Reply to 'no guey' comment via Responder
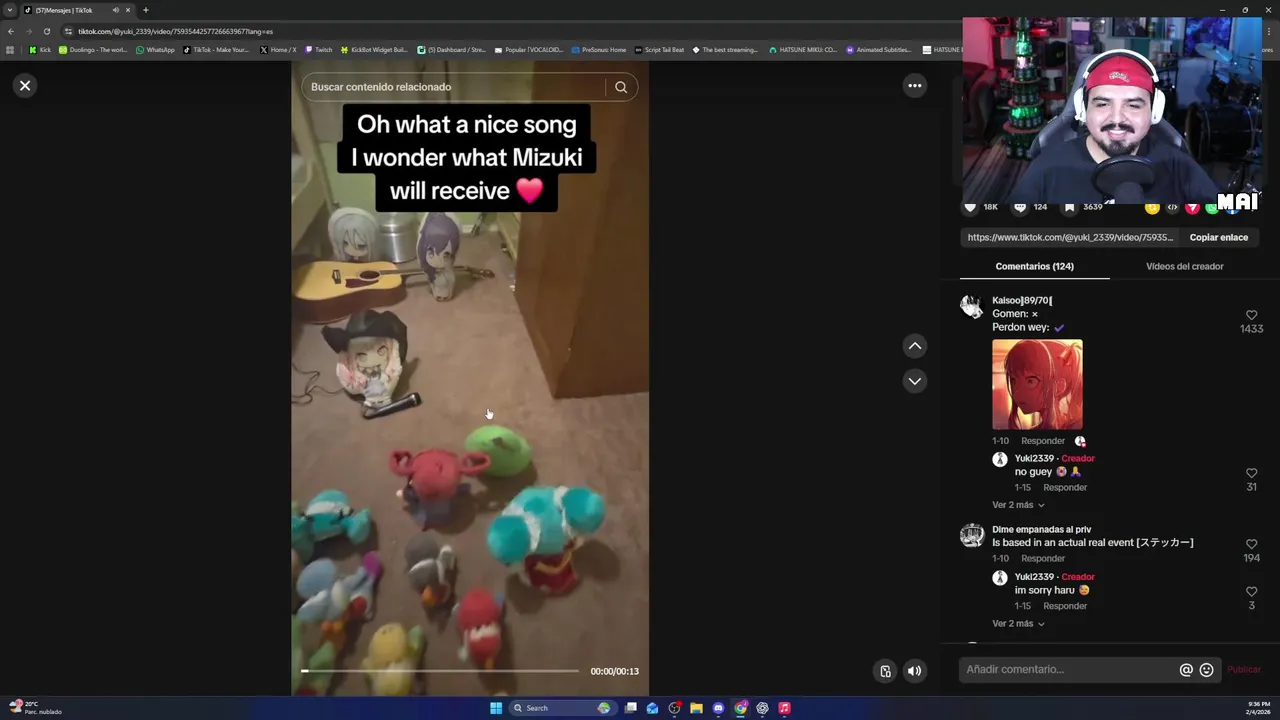The width and height of the screenshot is (1280, 720). coord(1064,488)
